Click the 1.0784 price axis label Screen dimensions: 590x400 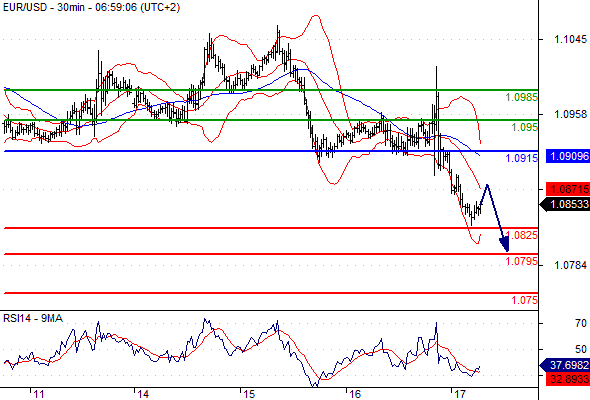(x=570, y=265)
